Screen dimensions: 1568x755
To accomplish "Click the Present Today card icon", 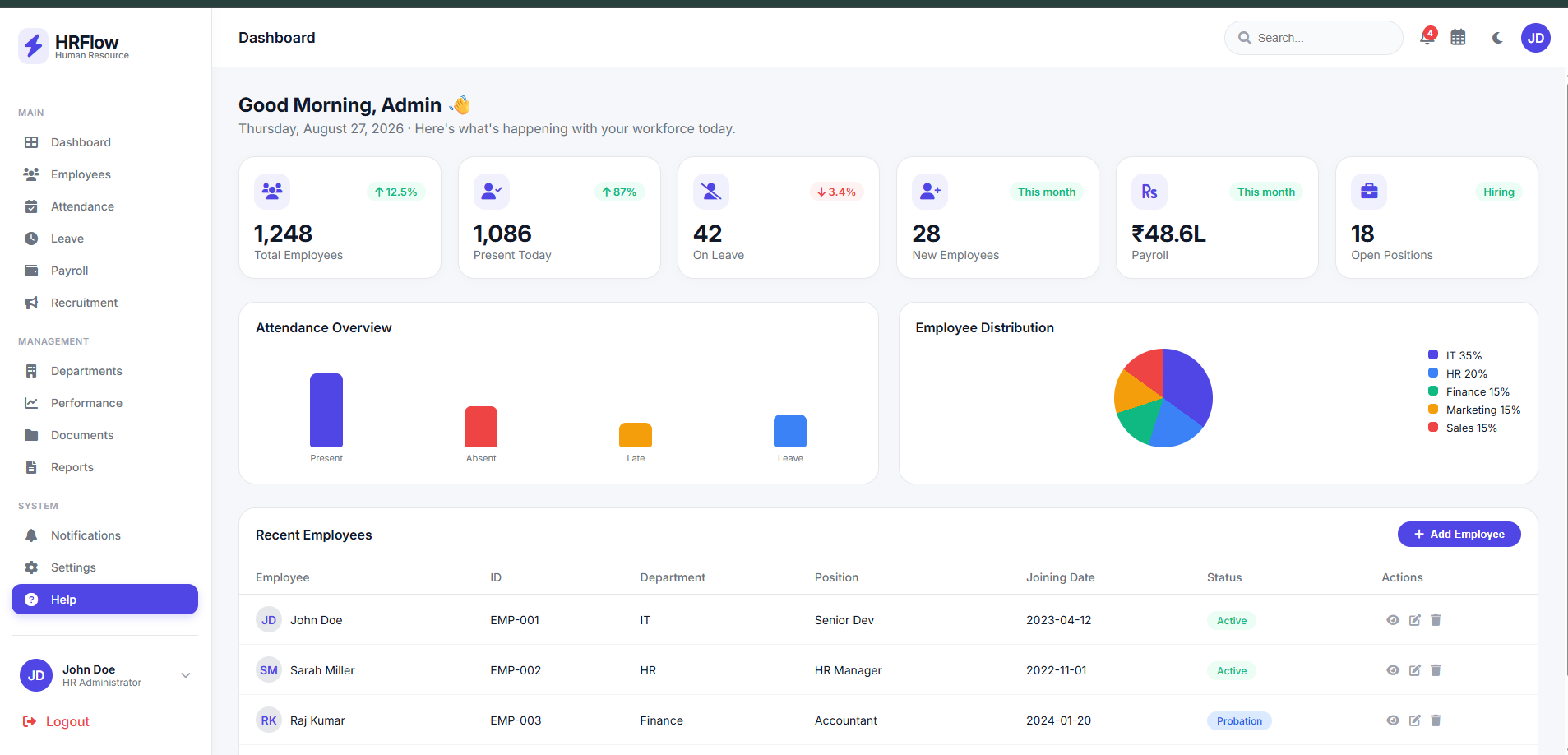I will 492,192.
